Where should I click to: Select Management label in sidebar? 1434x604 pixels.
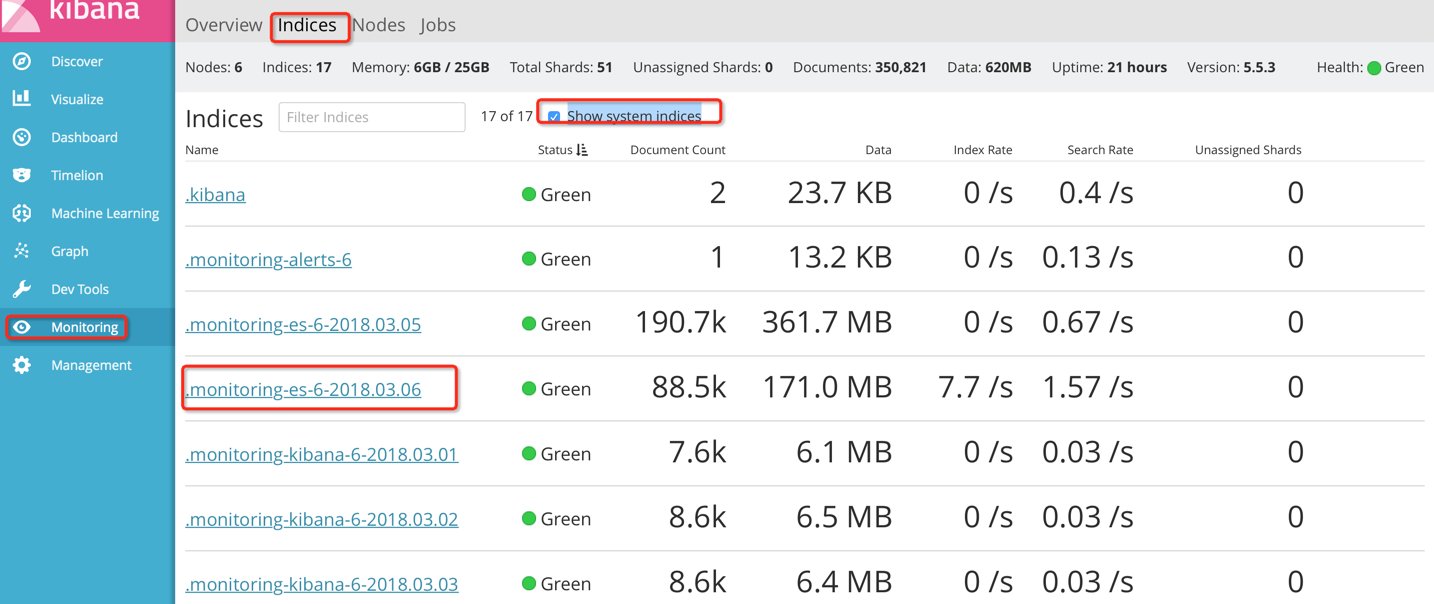[91, 365]
